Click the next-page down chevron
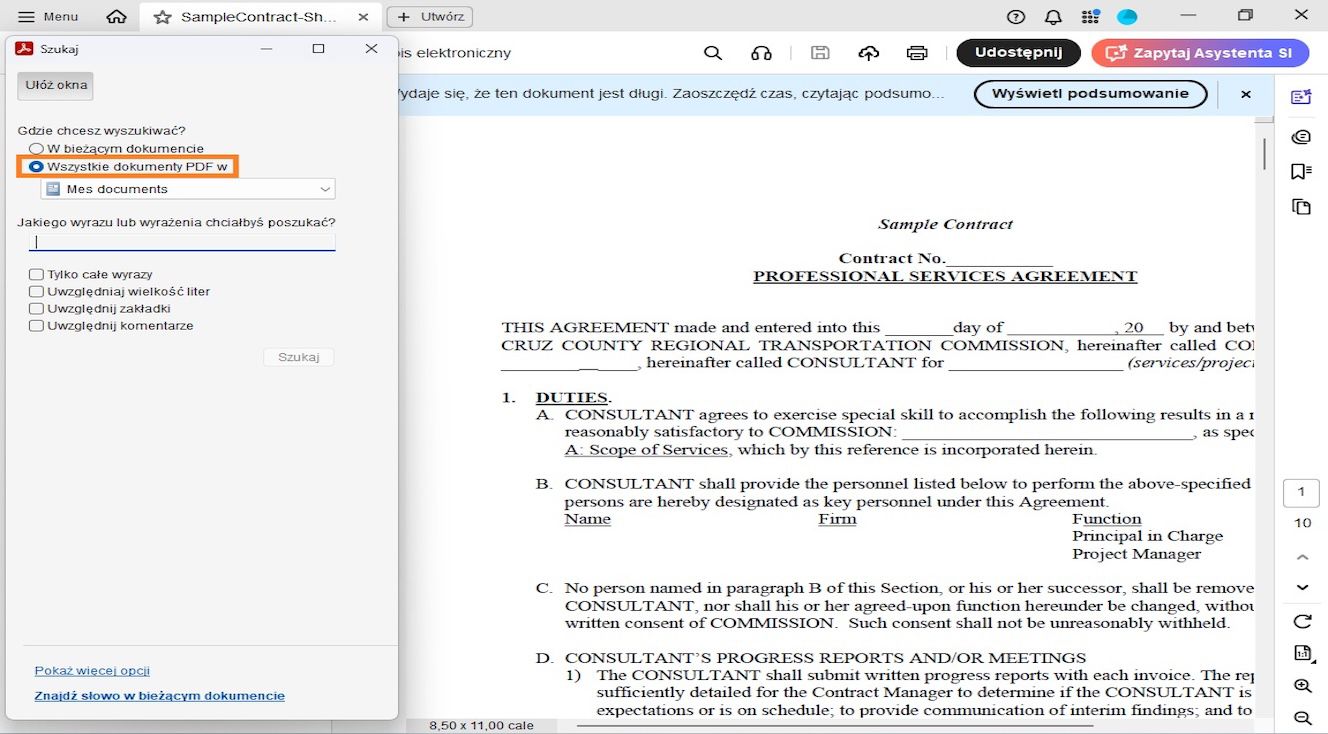Image resolution: width=1328 pixels, height=734 pixels. click(1301, 587)
